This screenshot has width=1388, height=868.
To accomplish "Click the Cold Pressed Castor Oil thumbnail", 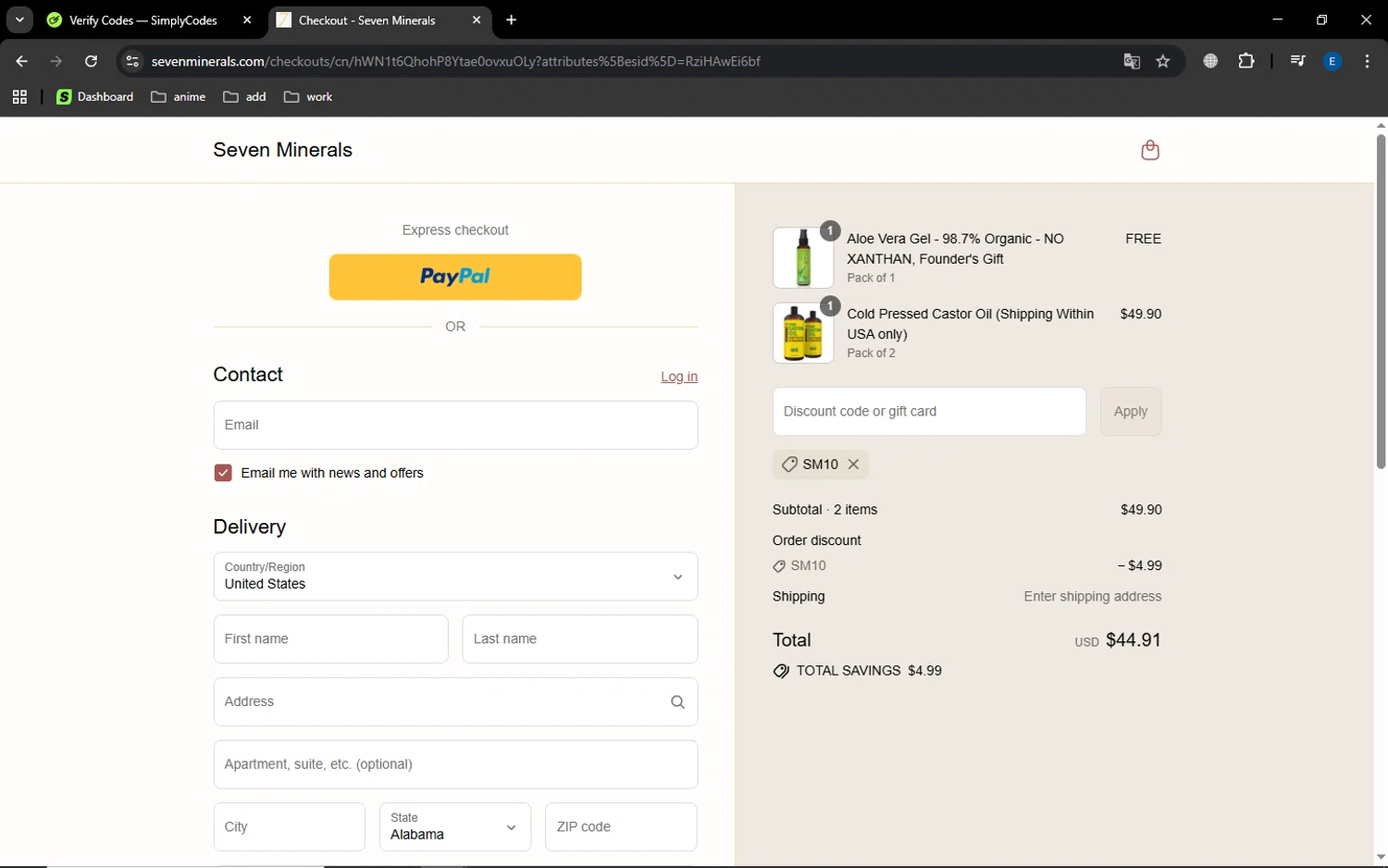I will click(x=803, y=333).
